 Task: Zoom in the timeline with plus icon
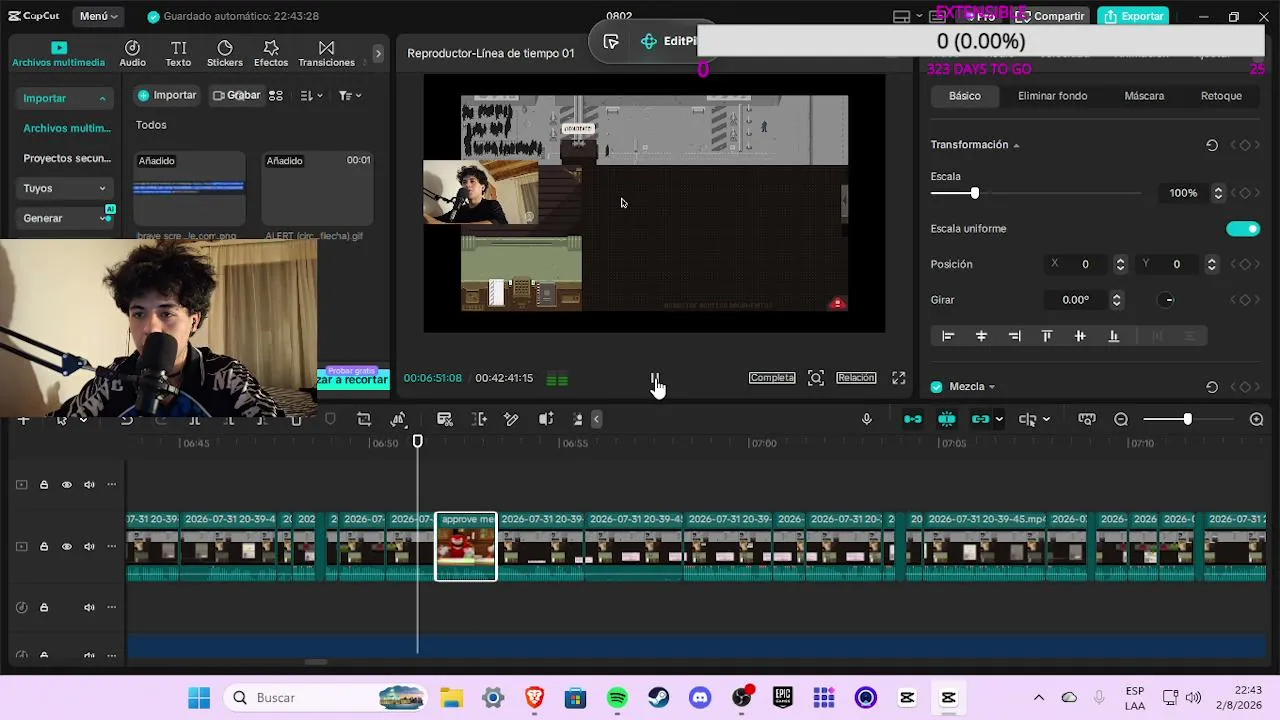click(1257, 420)
